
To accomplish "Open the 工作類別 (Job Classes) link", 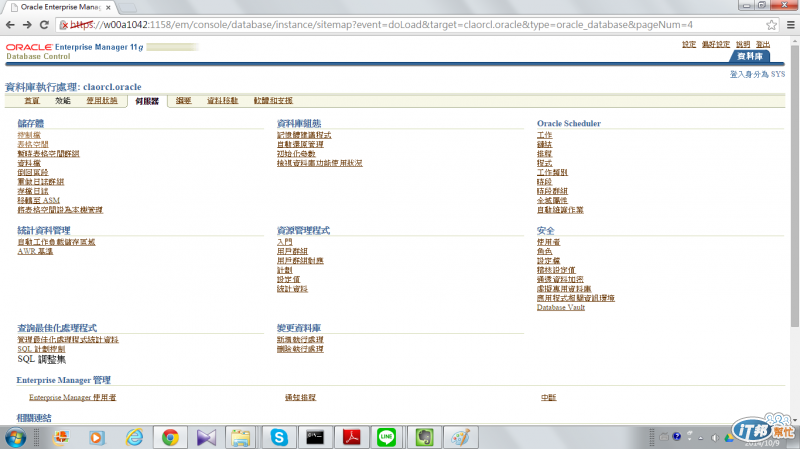I will click(x=552, y=172).
